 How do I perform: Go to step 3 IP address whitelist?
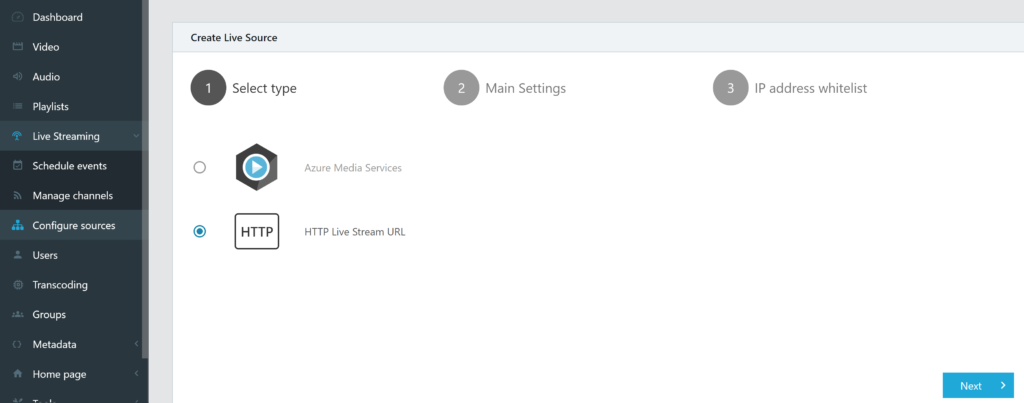pyautogui.click(x=790, y=88)
